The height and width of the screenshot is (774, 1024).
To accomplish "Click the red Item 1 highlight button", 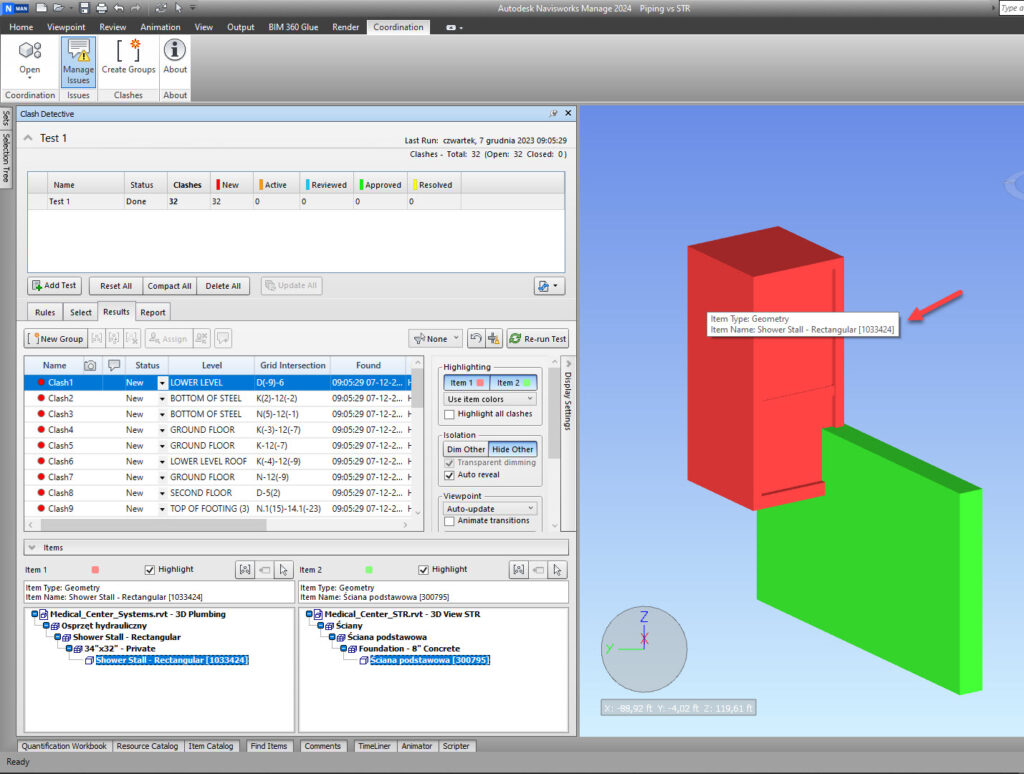I will coord(466,383).
